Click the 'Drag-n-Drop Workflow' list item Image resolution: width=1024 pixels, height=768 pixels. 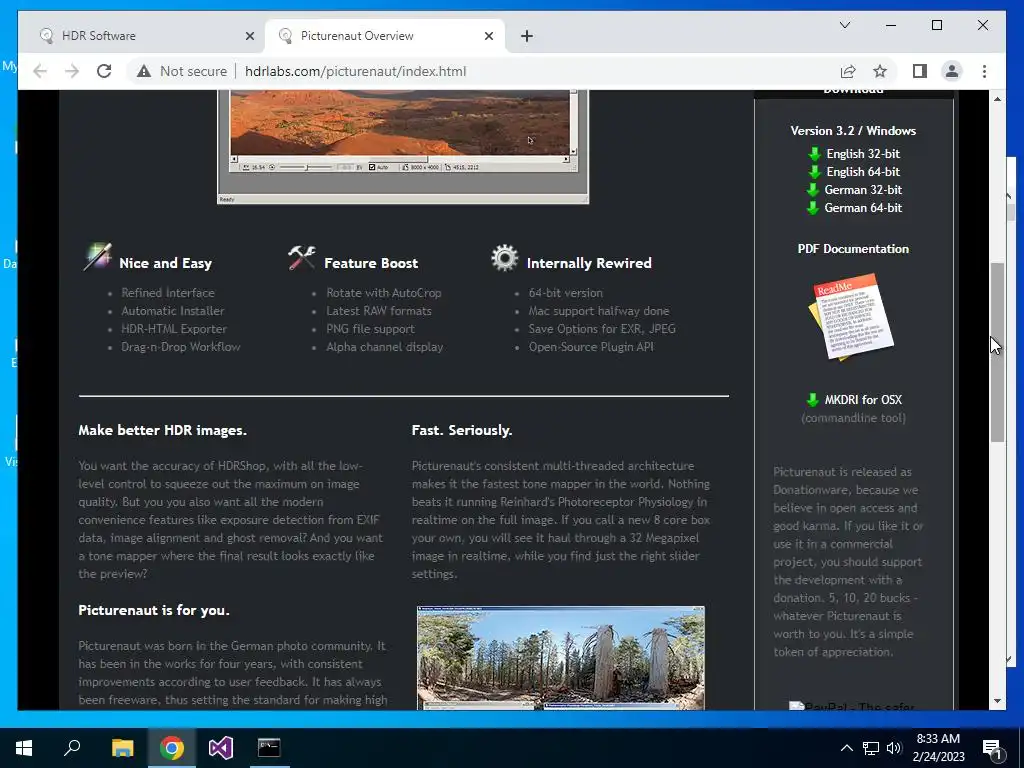pos(181,347)
